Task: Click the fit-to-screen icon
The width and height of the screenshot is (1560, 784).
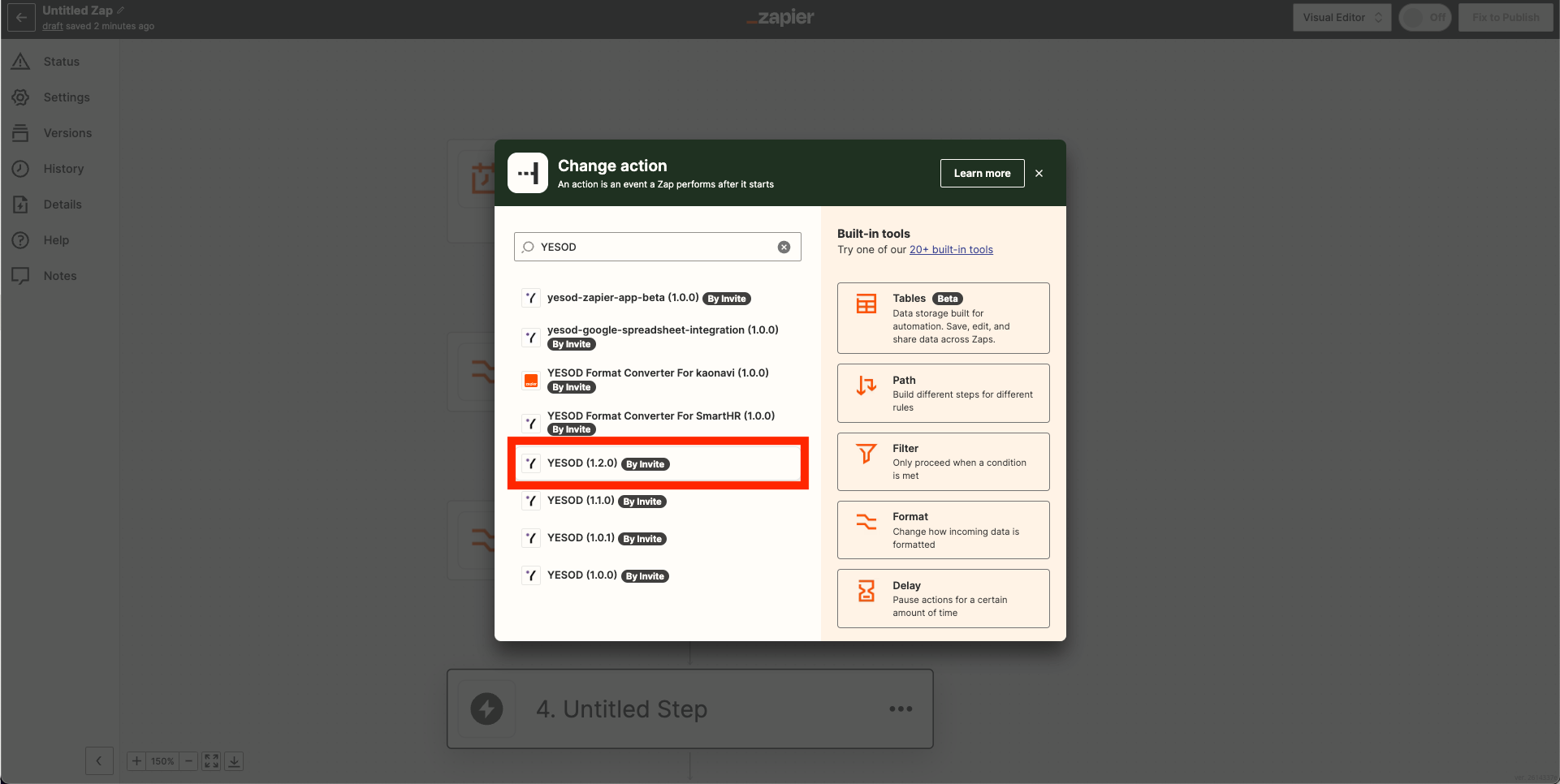Action: (211, 761)
